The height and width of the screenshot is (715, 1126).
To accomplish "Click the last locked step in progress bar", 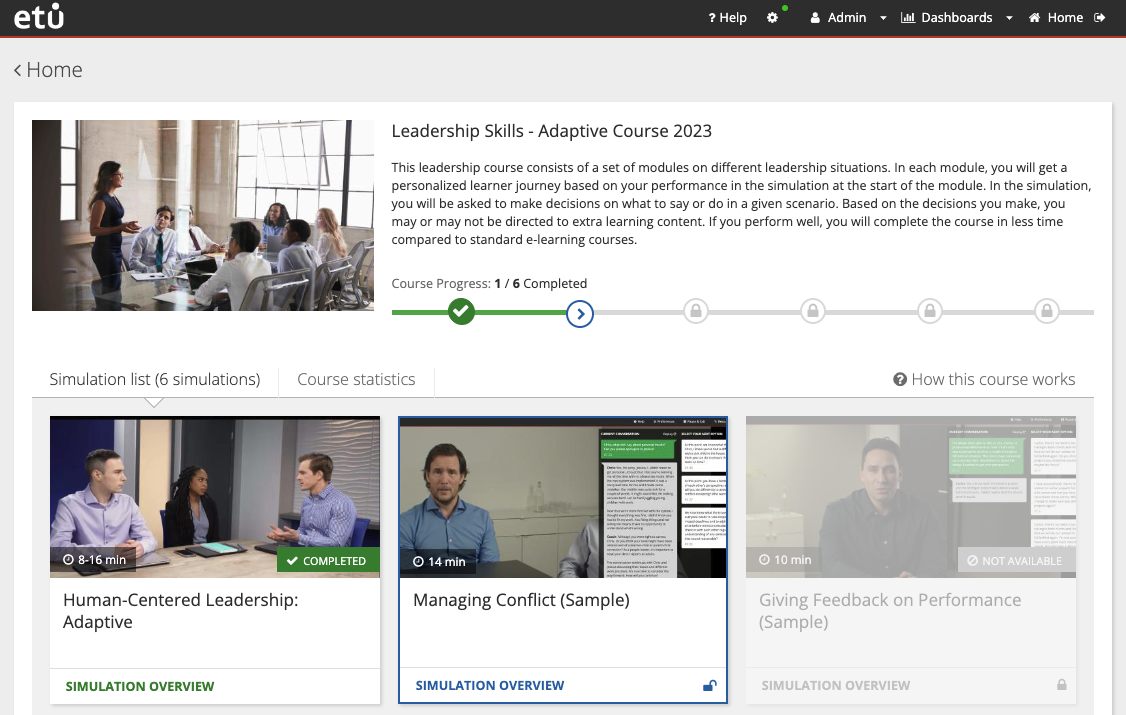I will pyautogui.click(x=1046, y=312).
